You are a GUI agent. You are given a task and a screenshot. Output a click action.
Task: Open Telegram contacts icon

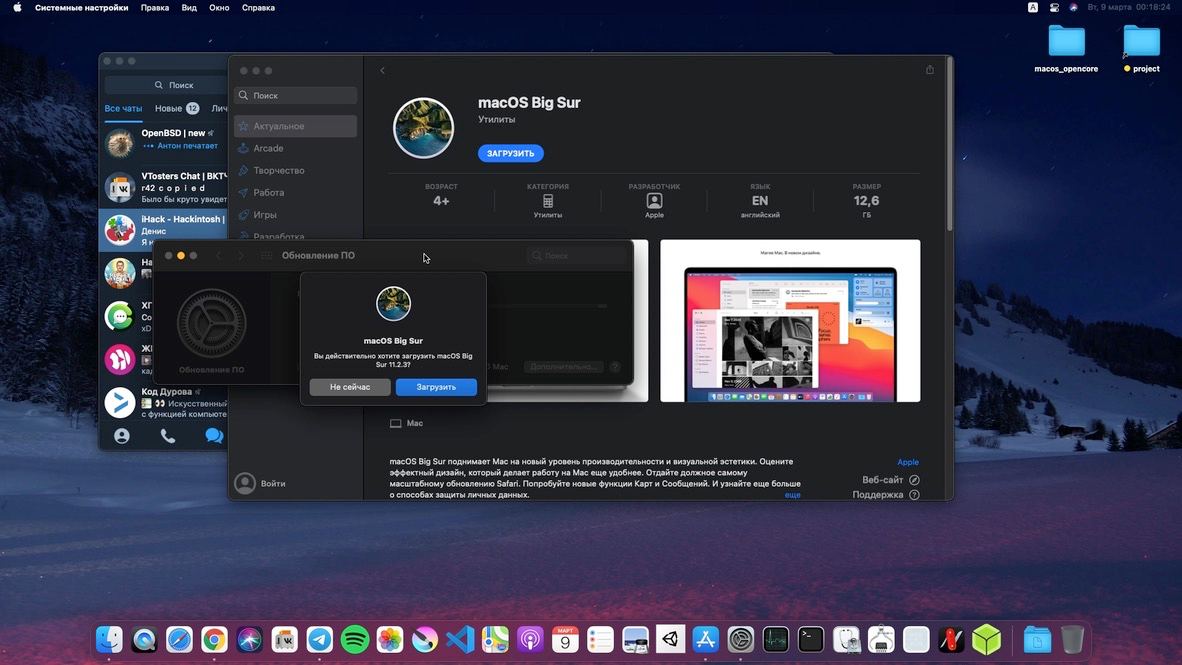click(x=121, y=436)
